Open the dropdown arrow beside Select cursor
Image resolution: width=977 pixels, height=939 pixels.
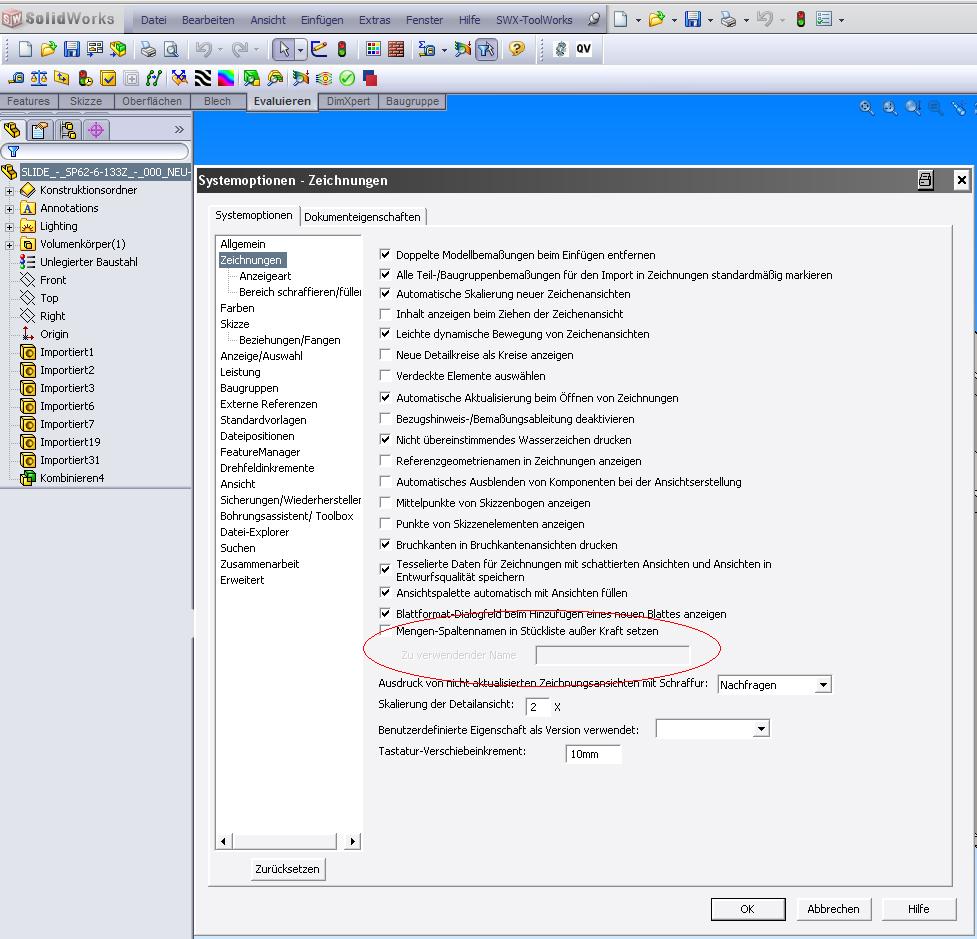coord(300,49)
